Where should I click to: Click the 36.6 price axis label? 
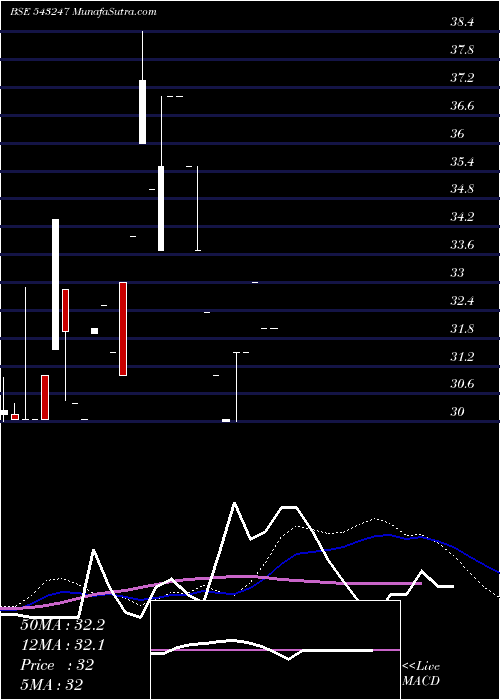point(462,106)
